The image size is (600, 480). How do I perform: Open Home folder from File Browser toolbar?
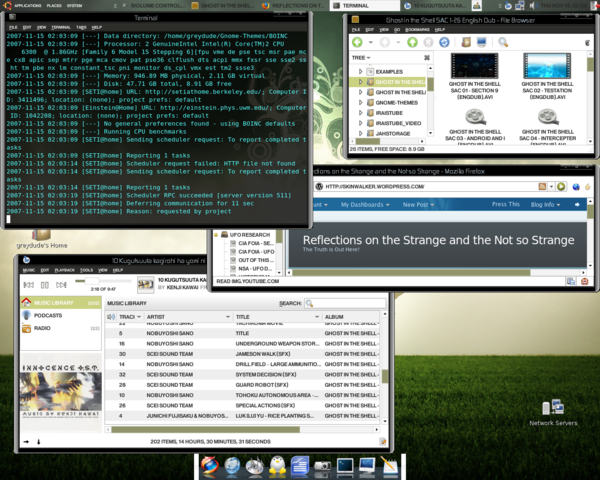click(x=466, y=42)
